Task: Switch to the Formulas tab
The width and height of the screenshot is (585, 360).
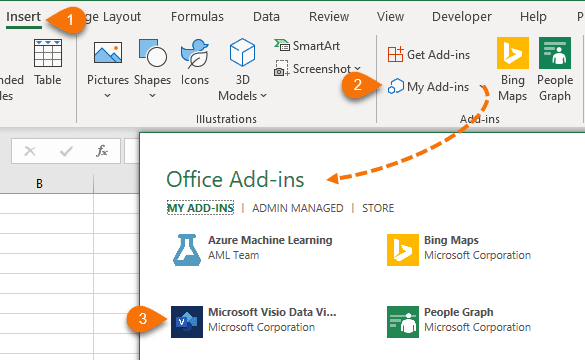Action: [197, 17]
